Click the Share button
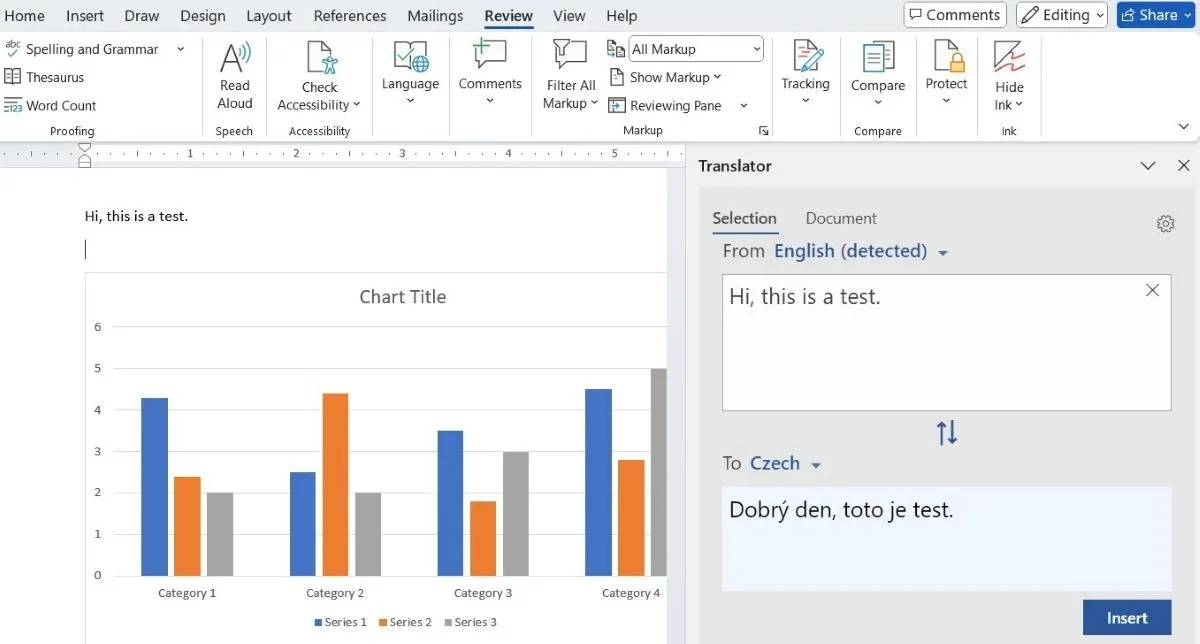The image size is (1200, 644). pos(1155,15)
